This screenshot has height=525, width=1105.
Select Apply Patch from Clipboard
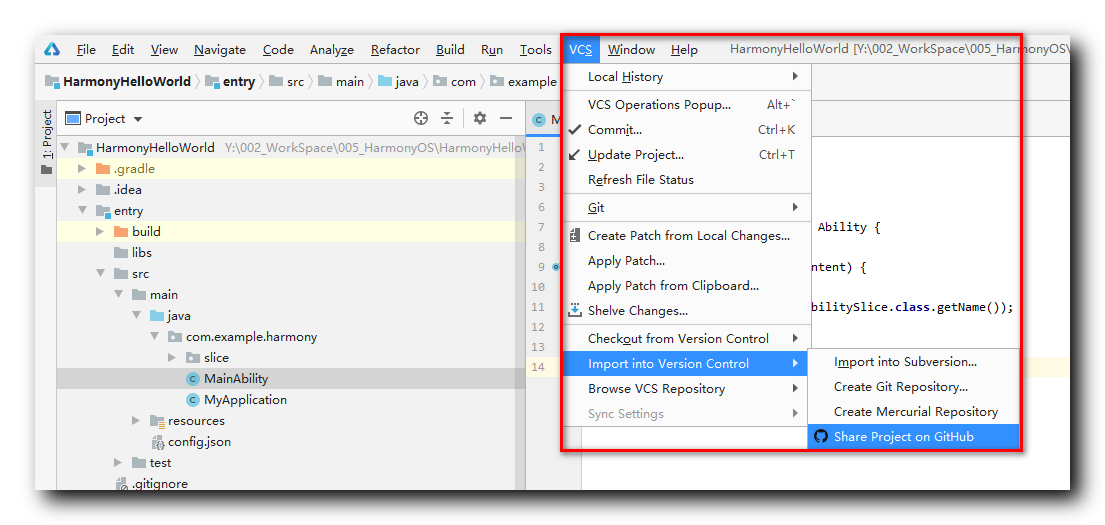[x=687, y=285]
